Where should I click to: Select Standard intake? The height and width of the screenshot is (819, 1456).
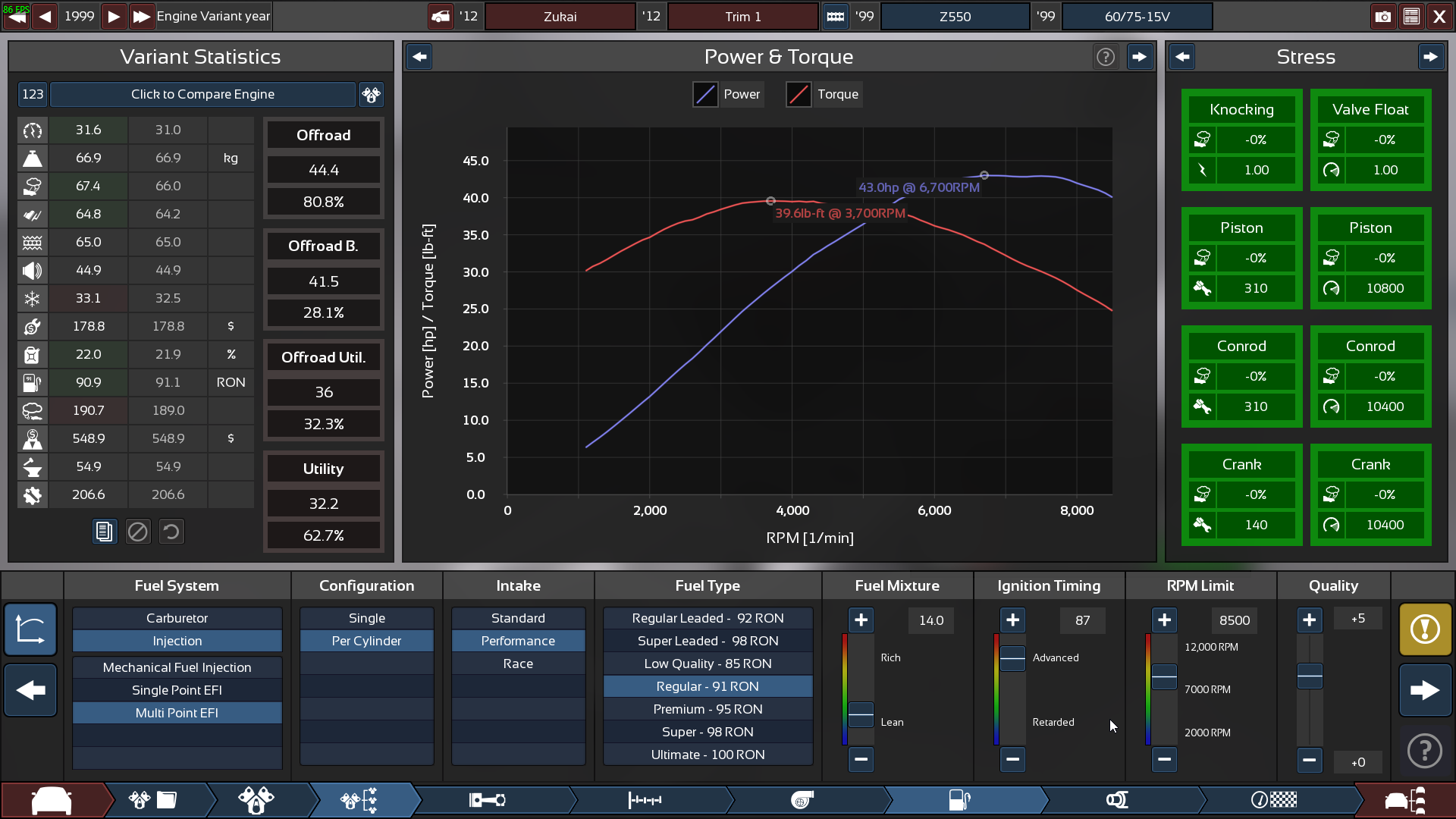pos(519,618)
